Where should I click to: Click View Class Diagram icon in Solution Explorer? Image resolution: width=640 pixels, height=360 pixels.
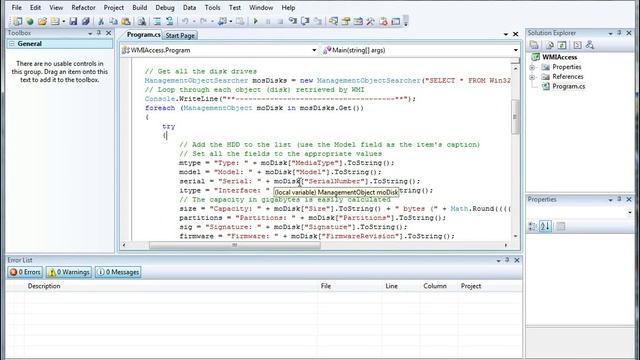click(589, 45)
